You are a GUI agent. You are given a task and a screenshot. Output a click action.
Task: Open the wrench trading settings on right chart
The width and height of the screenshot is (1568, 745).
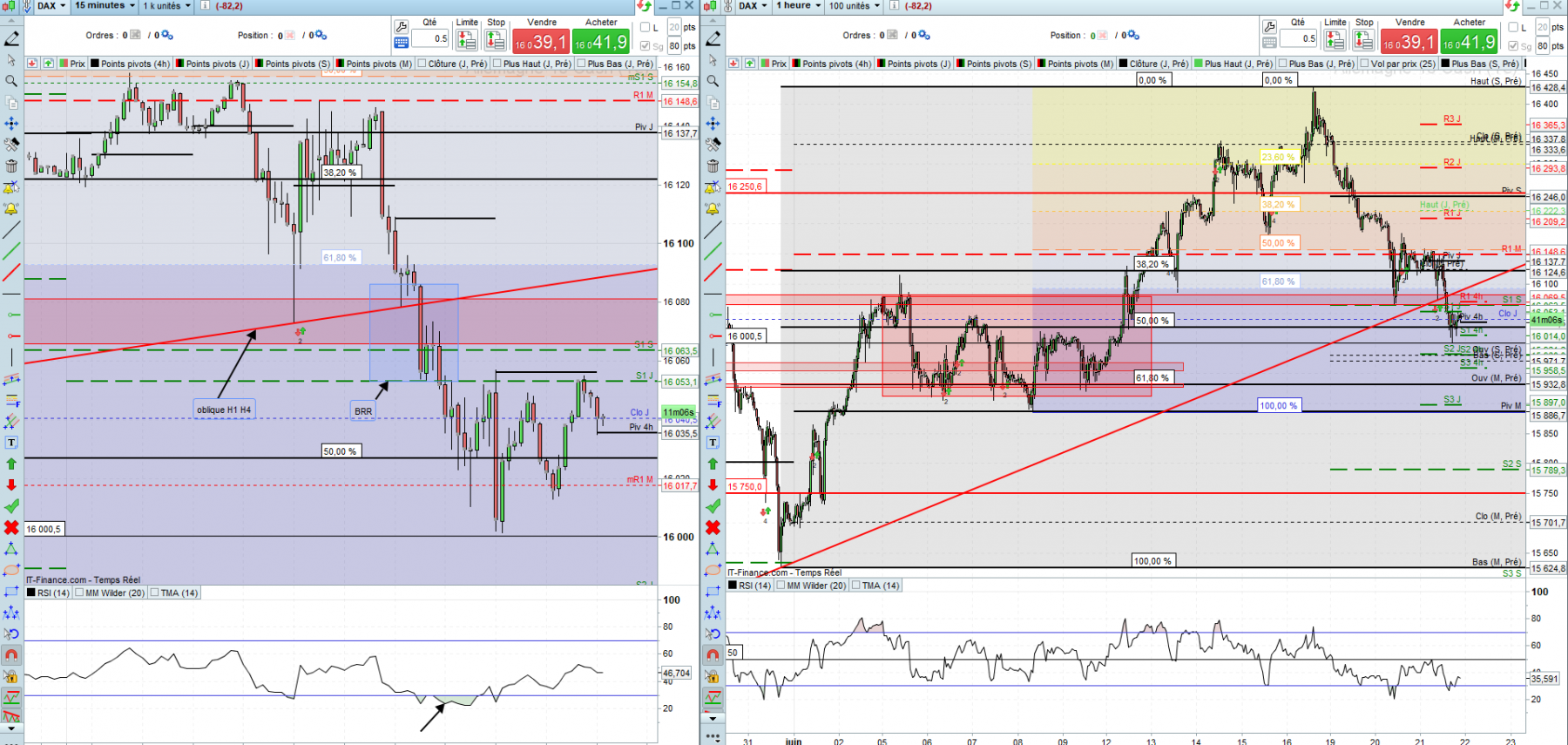(1269, 27)
